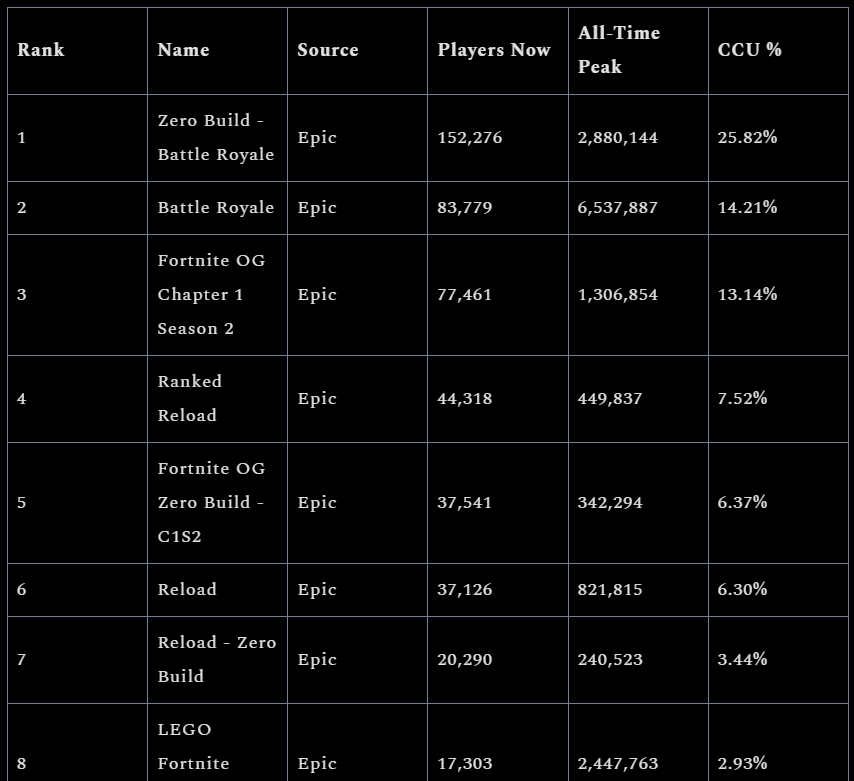Click the 13.14% CCU value

pyautogui.click(x=747, y=295)
